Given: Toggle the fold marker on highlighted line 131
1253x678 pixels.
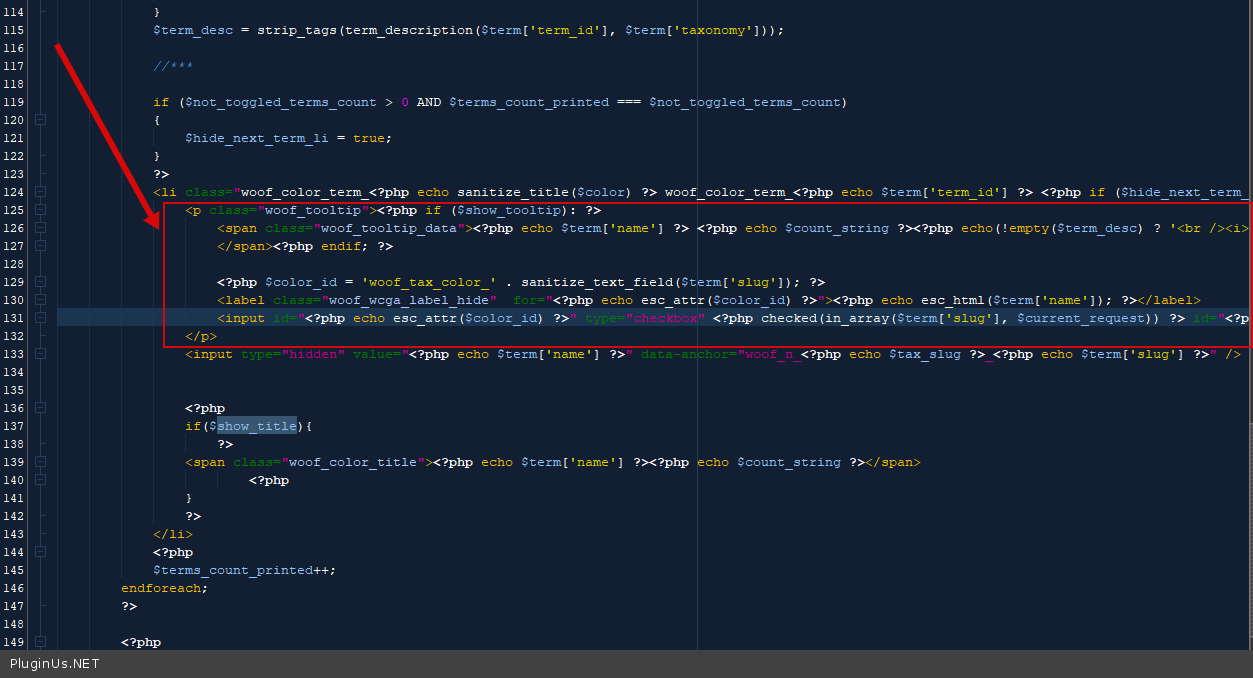Looking at the screenshot, I should pos(41,318).
